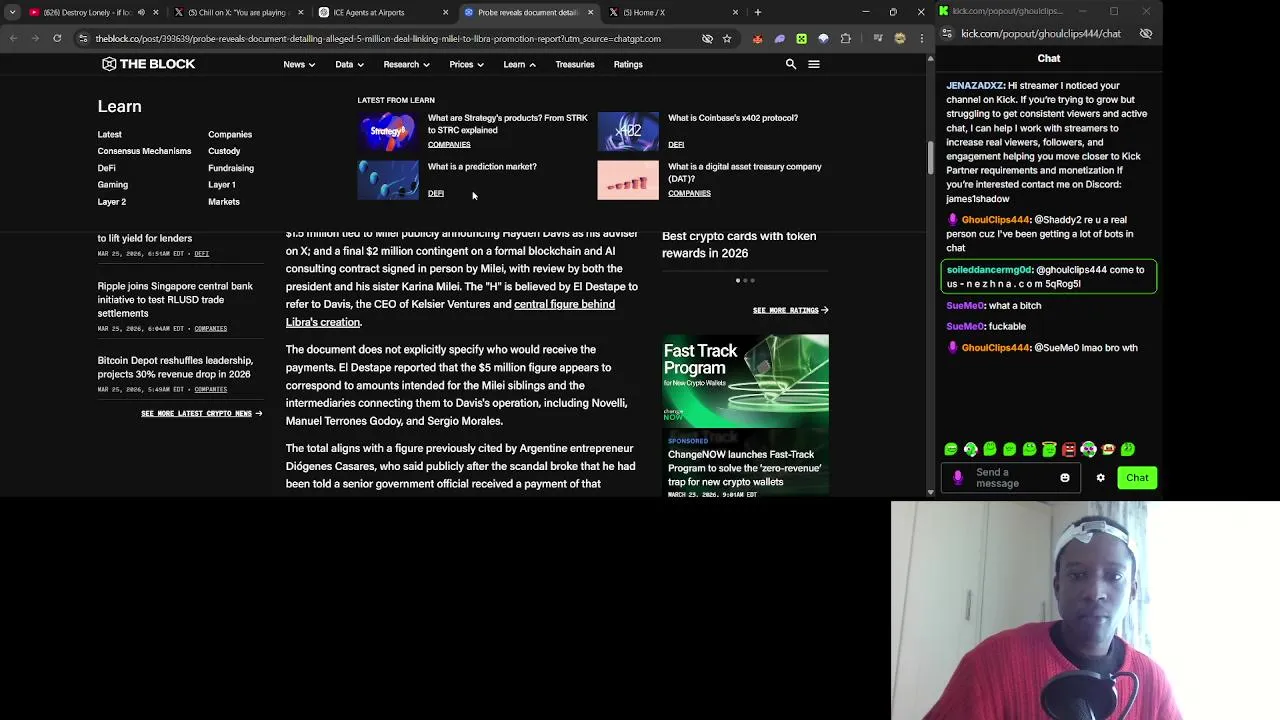Open Chrome's three-dot menu
This screenshot has height=720, width=1280.
point(922,38)
